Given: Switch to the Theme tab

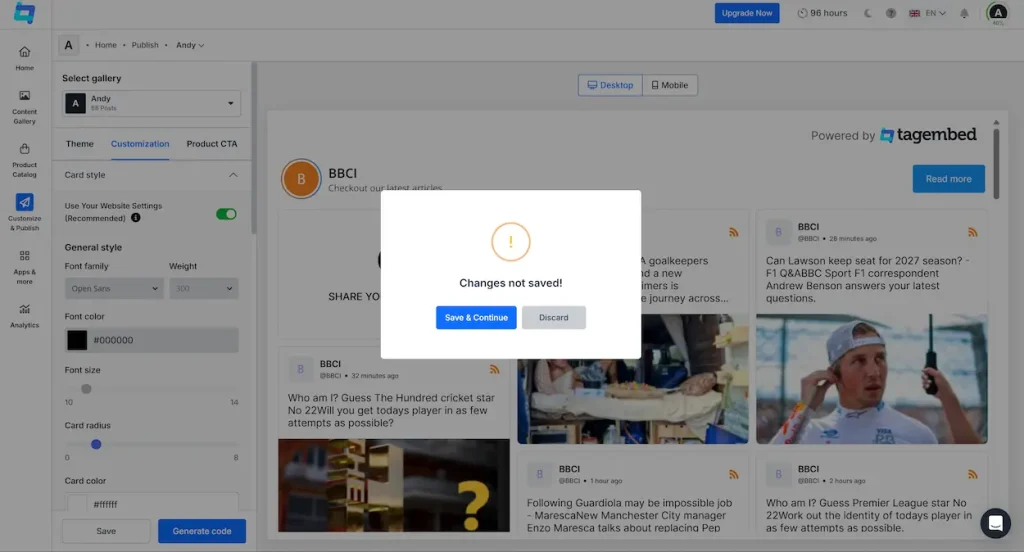Looking at the screenshot, I should [80, 144].
